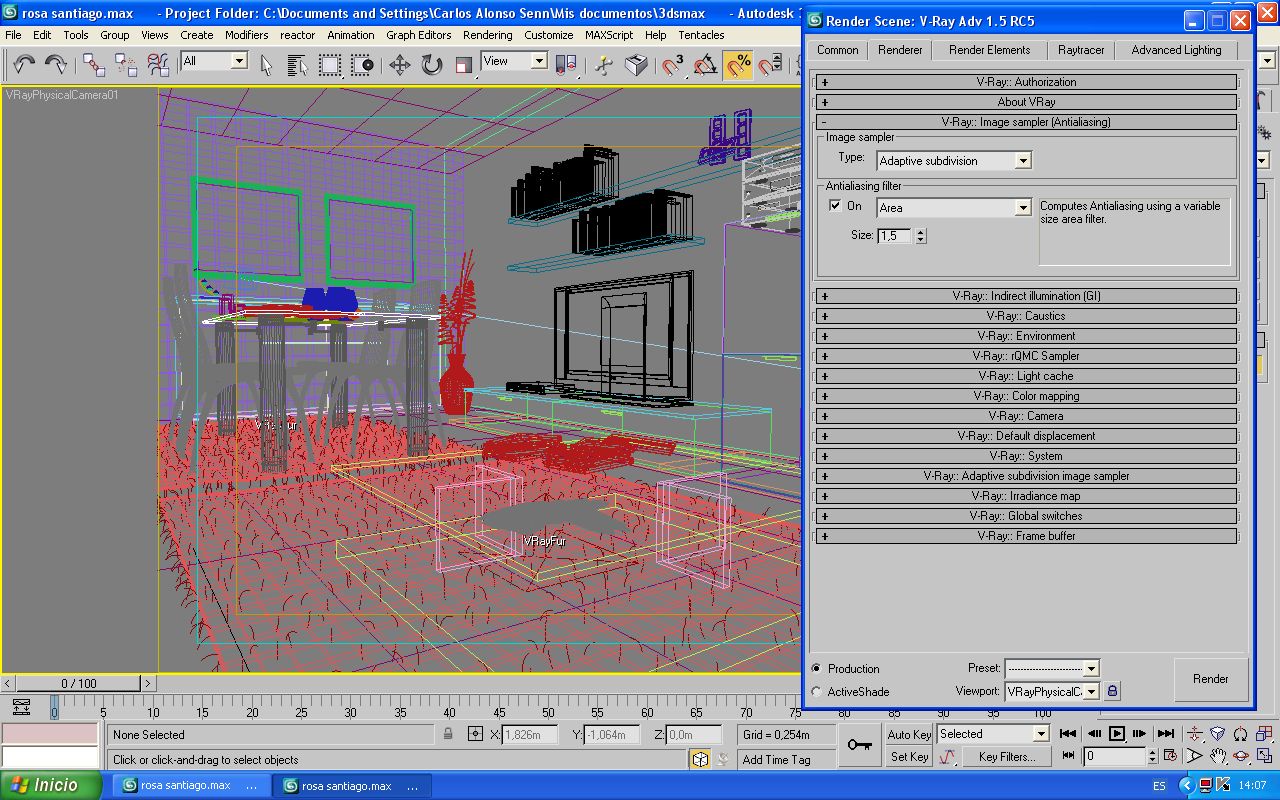1280x800 pixels.
Task: Switch to the Common tab
Action: pyautogui.click(x=838, y=50)
